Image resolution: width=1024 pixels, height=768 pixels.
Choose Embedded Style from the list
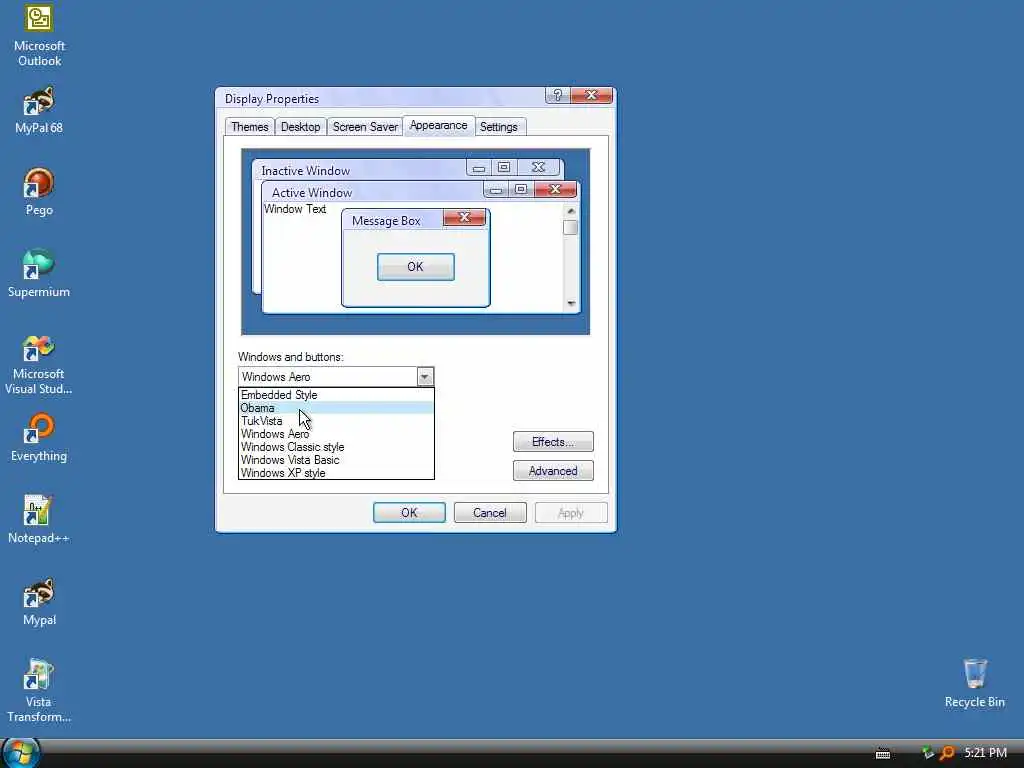pyautogui.click(x=336, y=395)
